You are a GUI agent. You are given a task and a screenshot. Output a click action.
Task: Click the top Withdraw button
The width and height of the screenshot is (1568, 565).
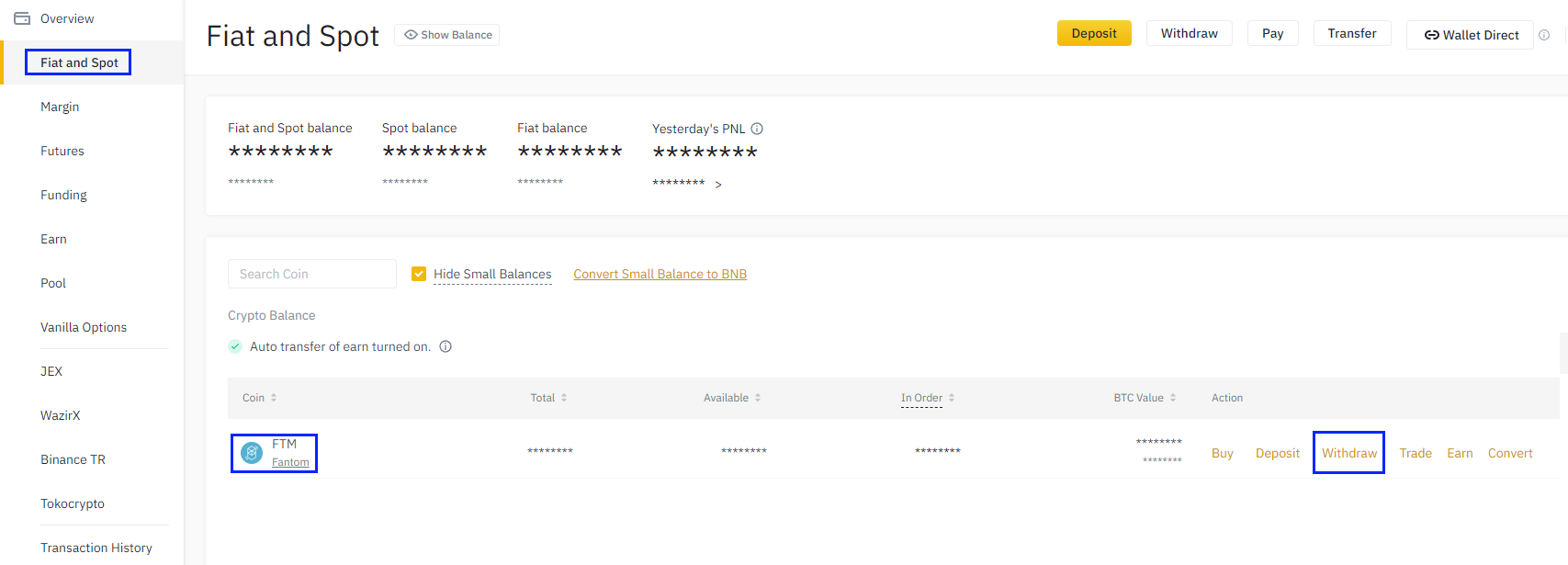point(1190,33)
